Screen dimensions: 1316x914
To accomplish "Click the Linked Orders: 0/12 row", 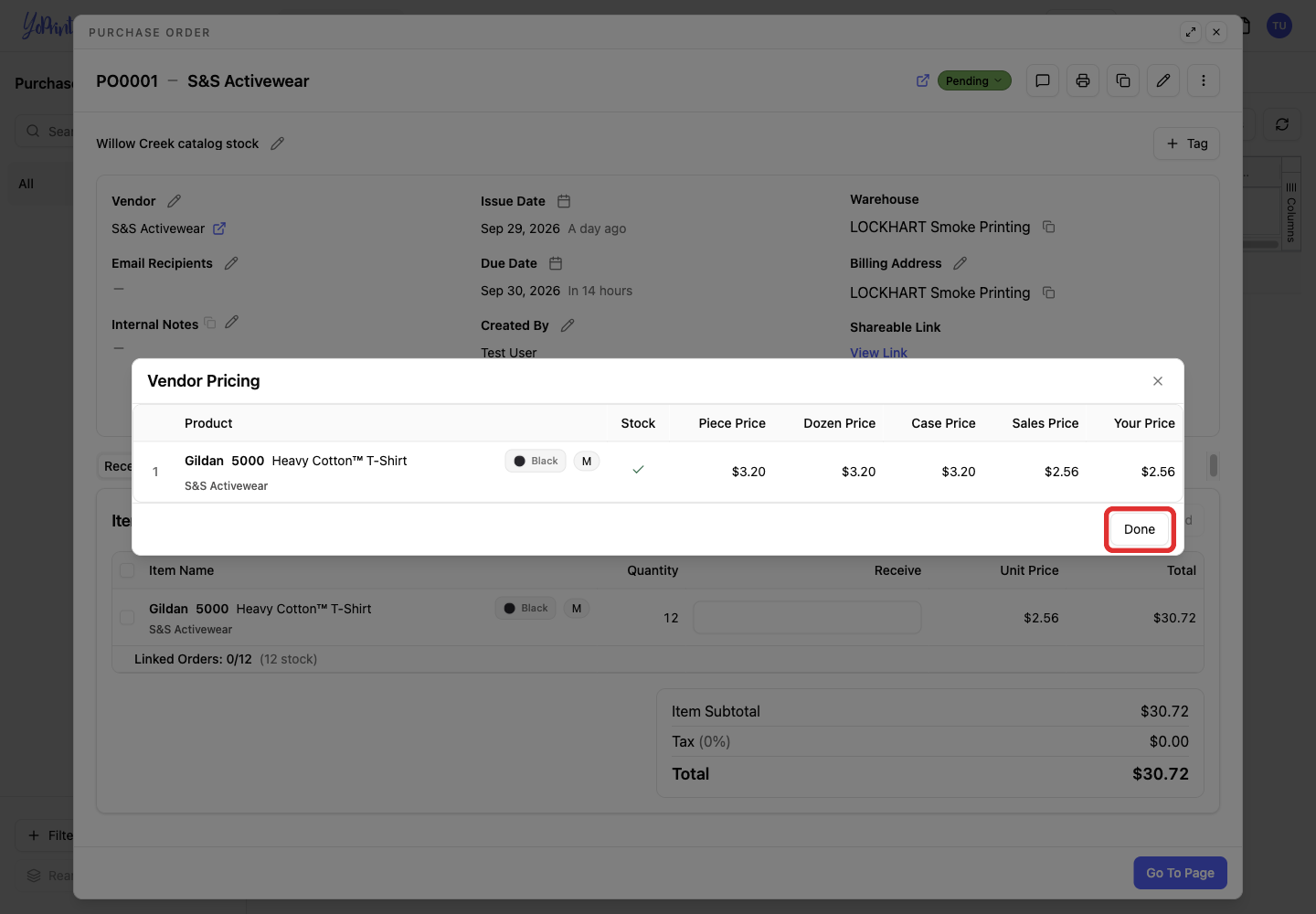I will pos(658,659).
